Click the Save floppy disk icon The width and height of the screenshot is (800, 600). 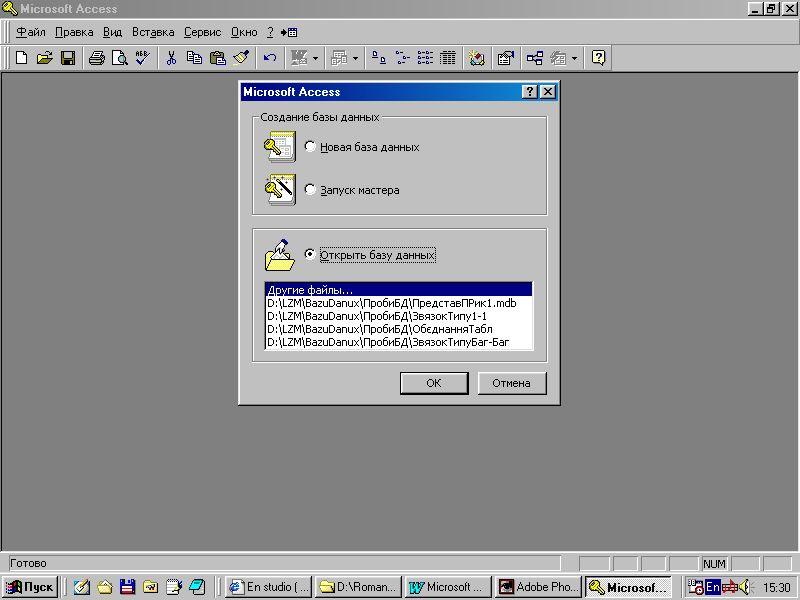[68, 58]
